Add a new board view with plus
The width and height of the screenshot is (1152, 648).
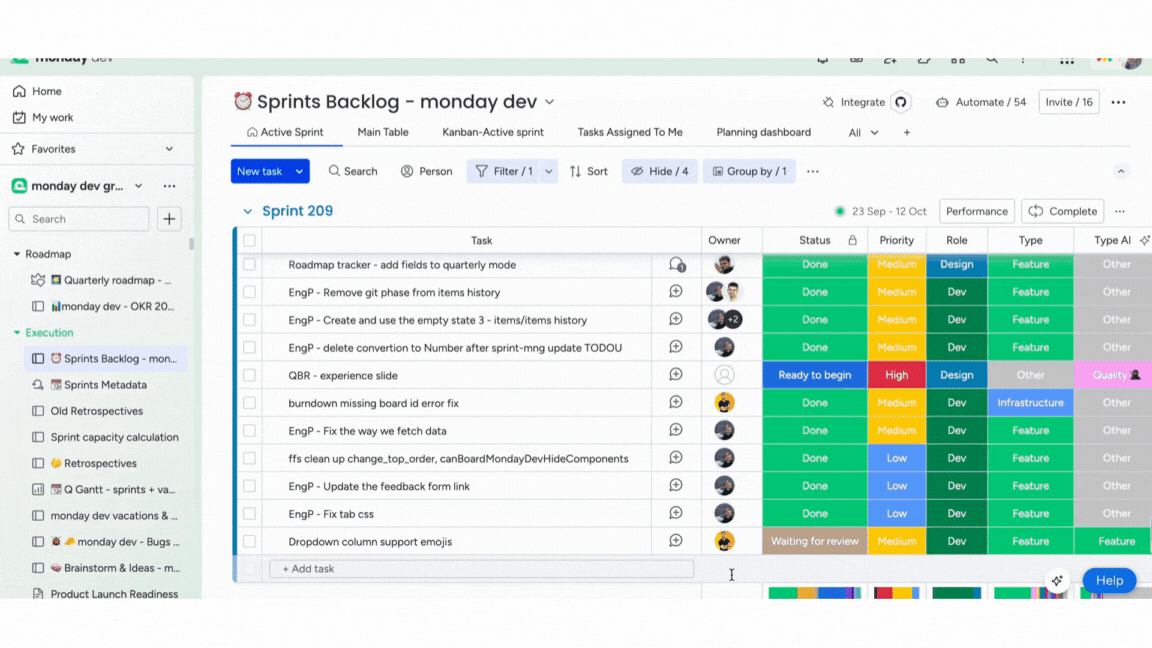(x=907, y=133)
